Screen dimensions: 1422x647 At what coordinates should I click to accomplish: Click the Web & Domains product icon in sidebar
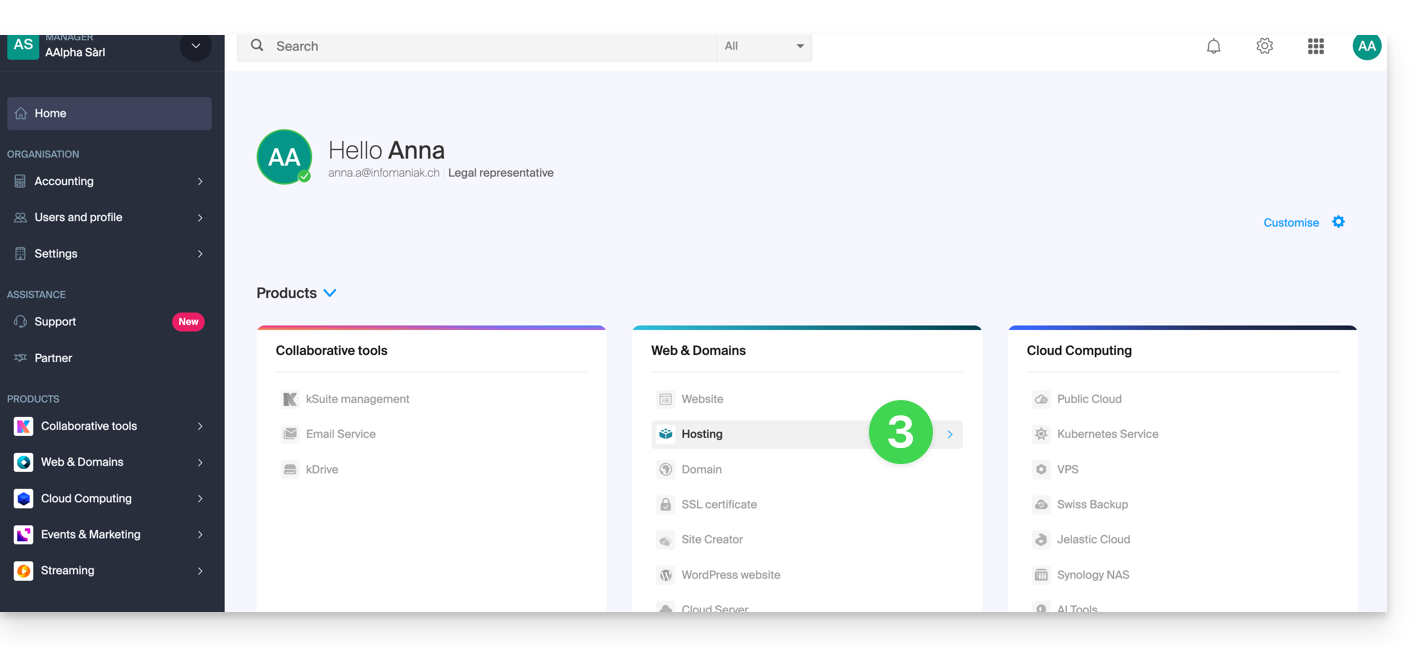[23, 462]
